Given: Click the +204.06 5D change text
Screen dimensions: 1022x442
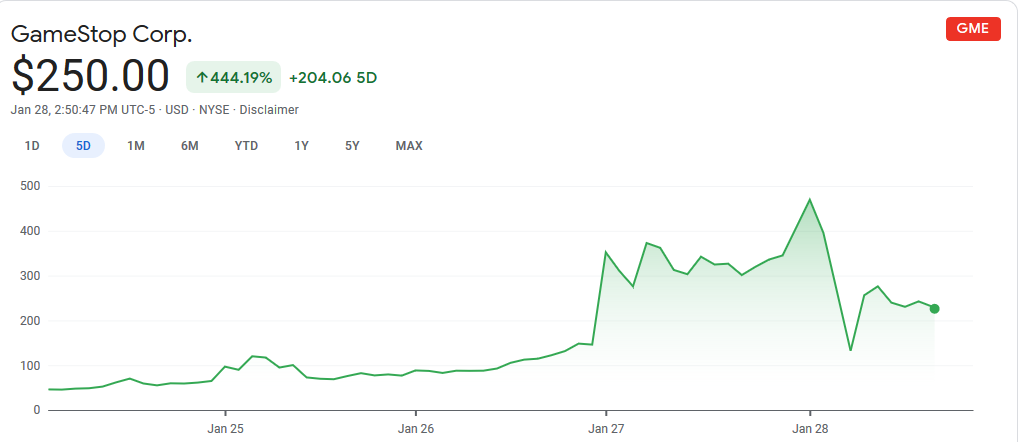Looking at the screenshot, I should (333, 78).
